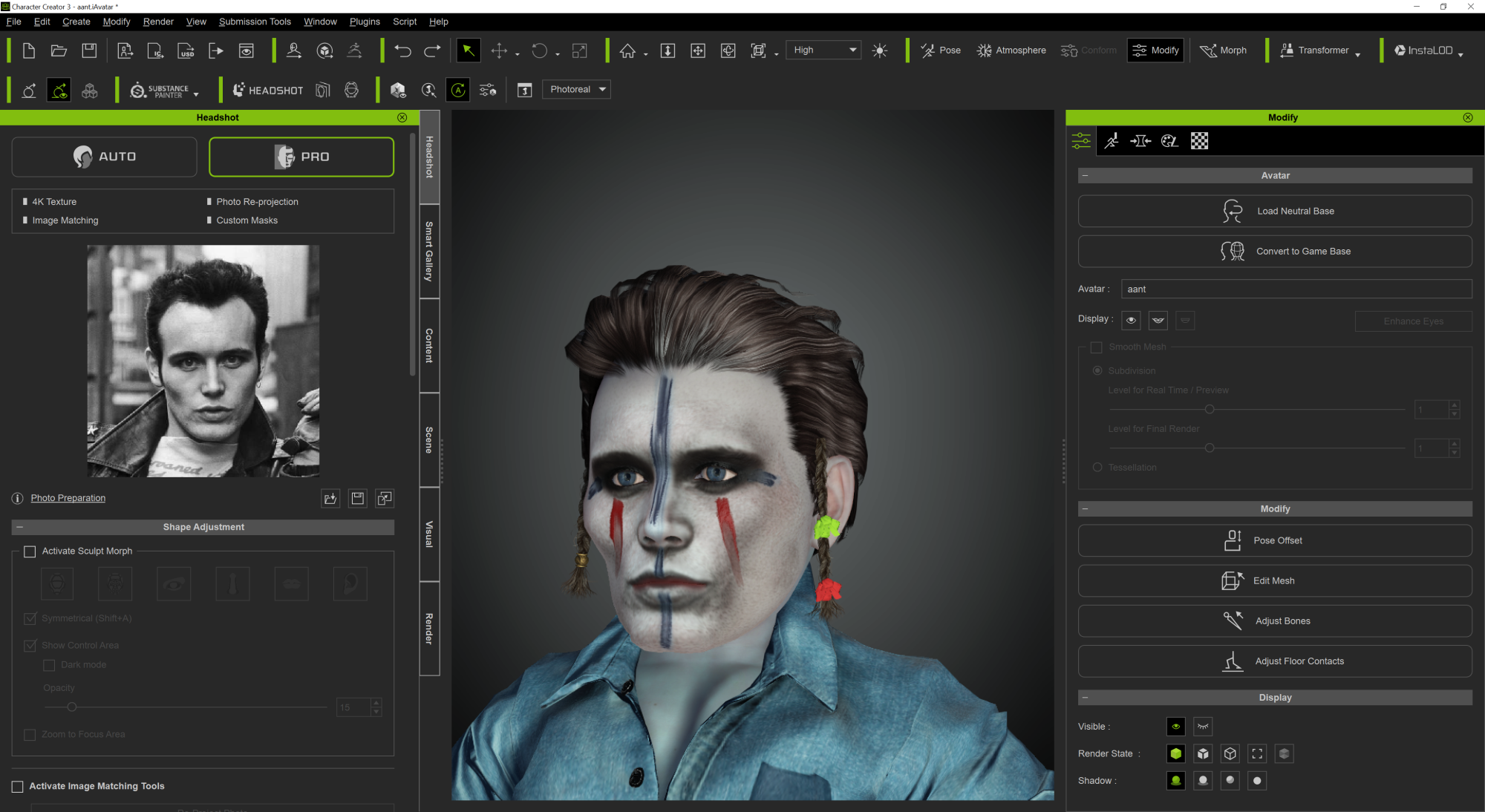Choose the Scale tool icon
This screenshot has height=812, width=1485.
pyautogui.click(x=580, y=50)
